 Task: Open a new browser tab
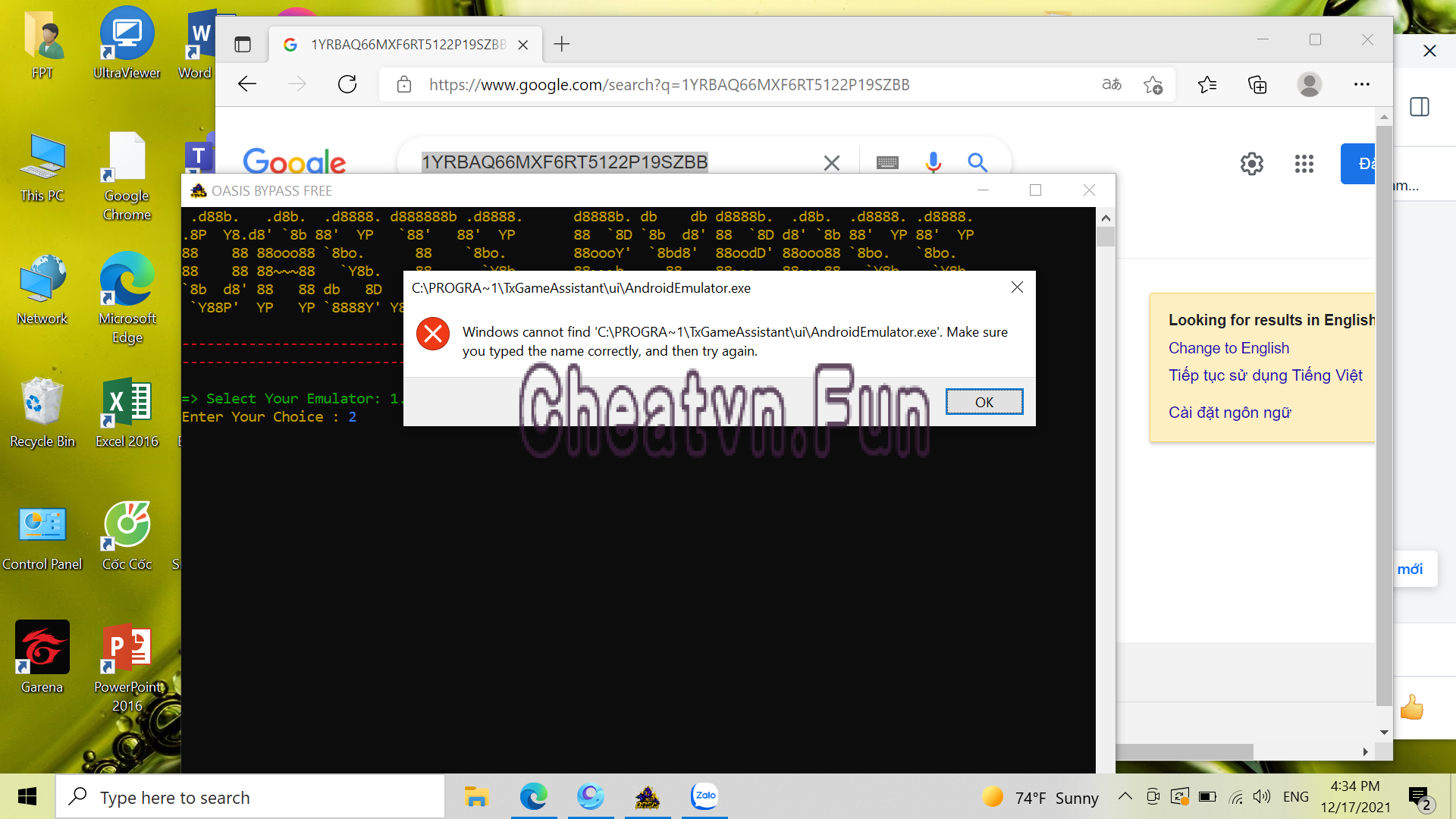pos(561,45)
